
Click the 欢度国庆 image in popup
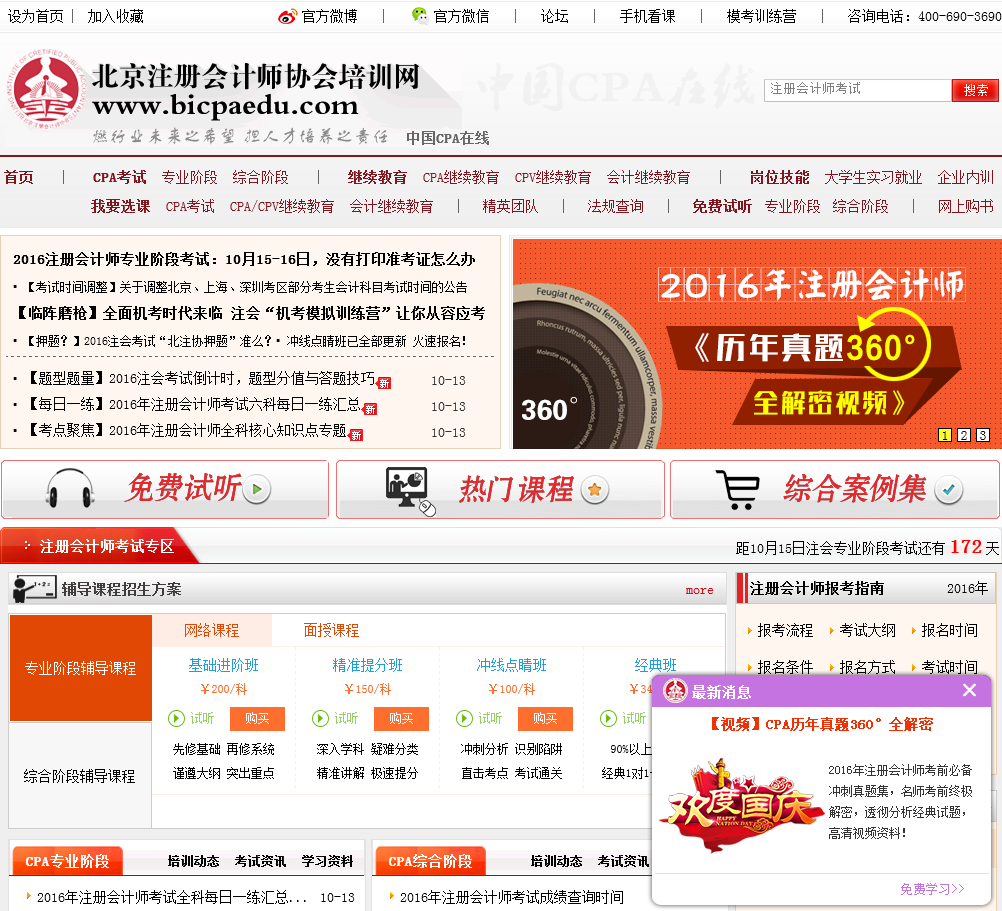click(x=743, y=804)
